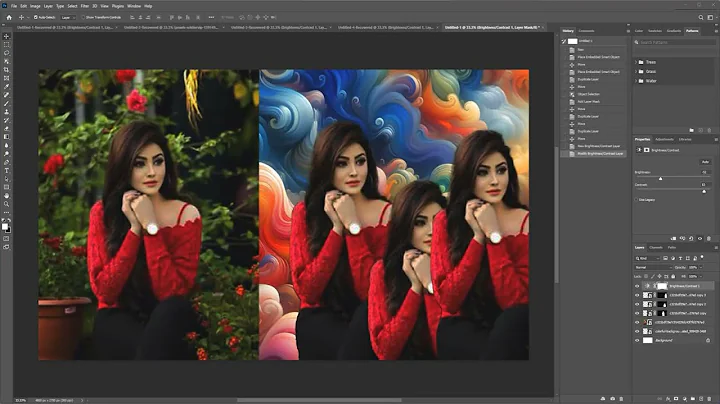Hide the colorful background smart object layer

637,331
